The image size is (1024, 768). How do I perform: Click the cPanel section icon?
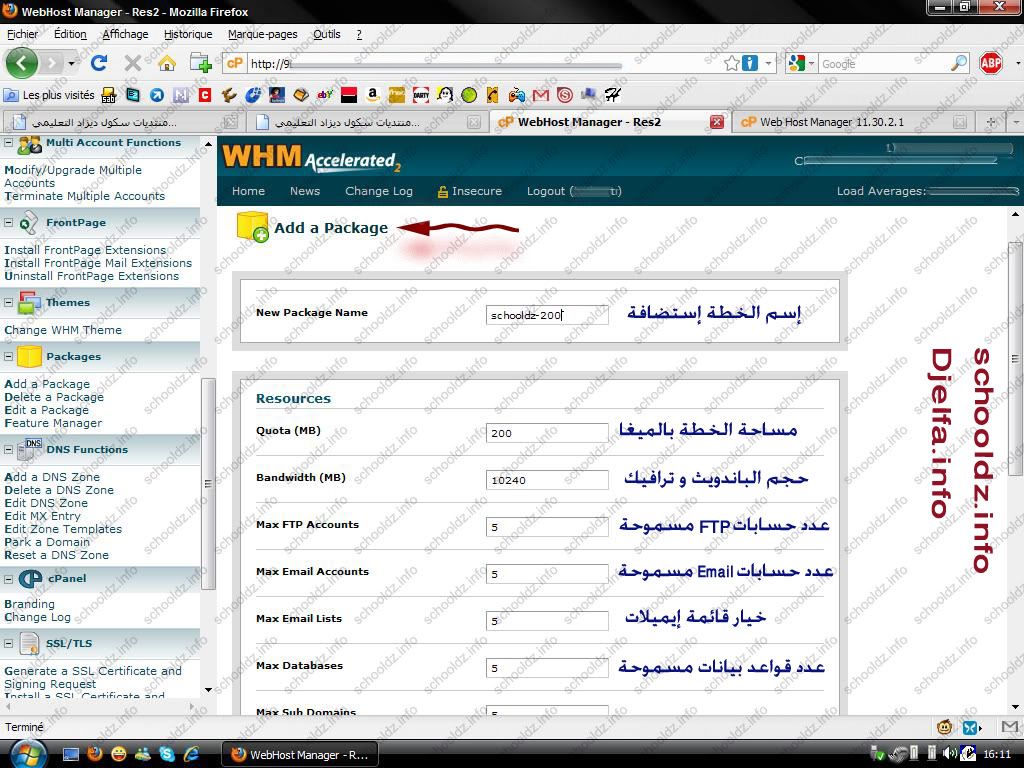(30, 579)
